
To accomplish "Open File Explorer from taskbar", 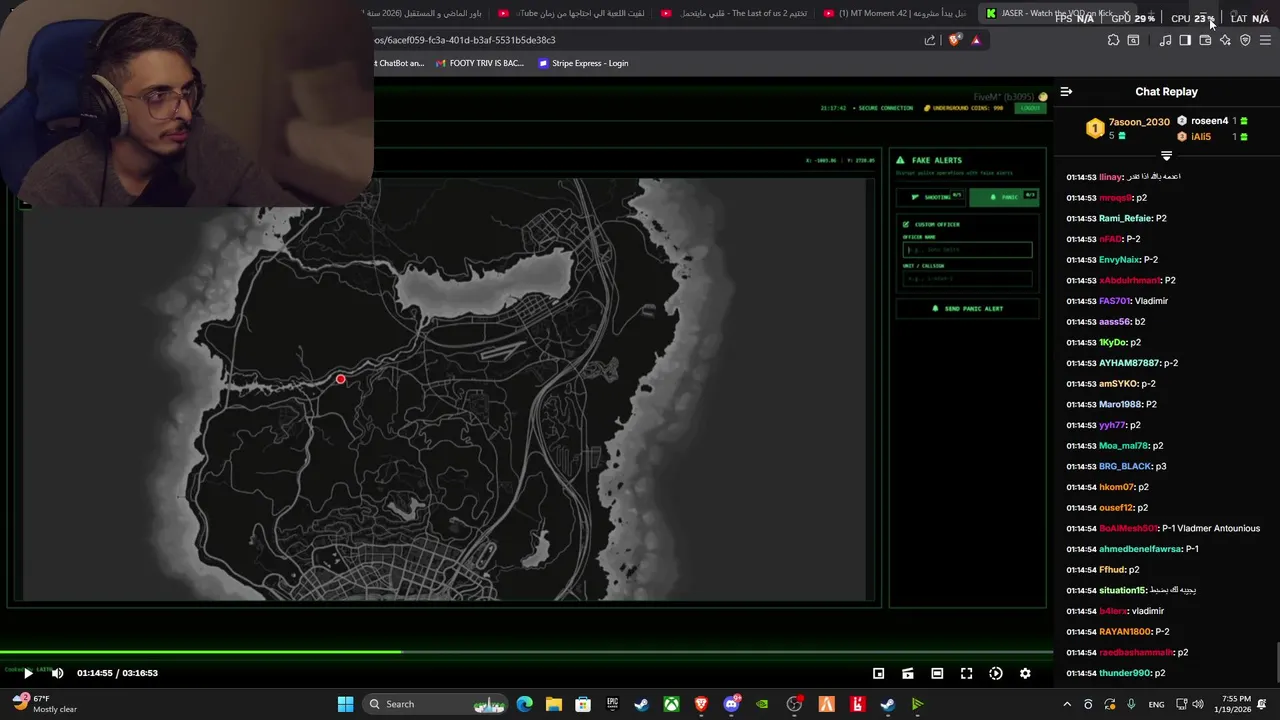I will (x=554, y=704).
